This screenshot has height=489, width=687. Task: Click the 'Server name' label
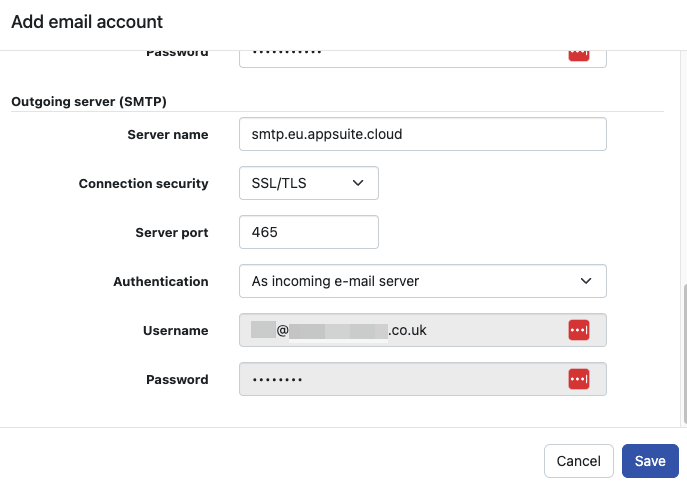[x=167, y=134]
